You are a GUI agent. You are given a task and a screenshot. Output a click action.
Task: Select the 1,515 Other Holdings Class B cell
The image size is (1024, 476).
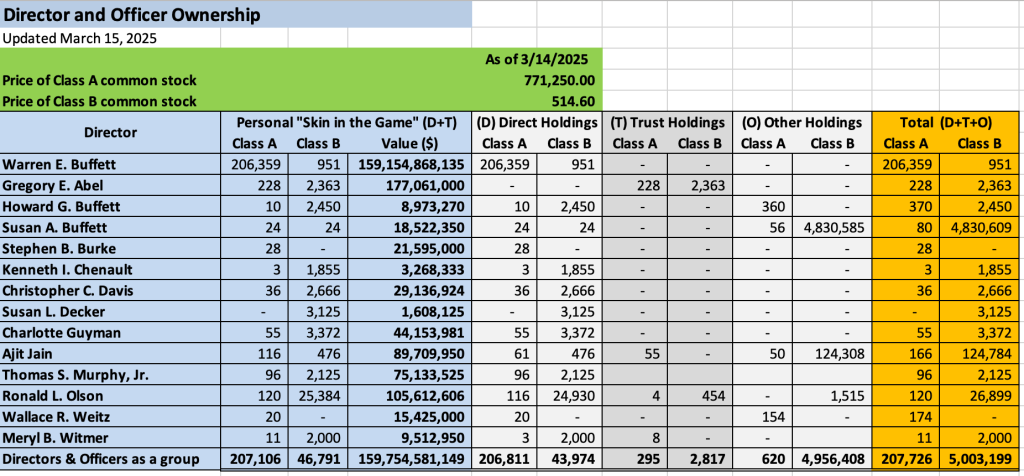[x=831, y=396]
